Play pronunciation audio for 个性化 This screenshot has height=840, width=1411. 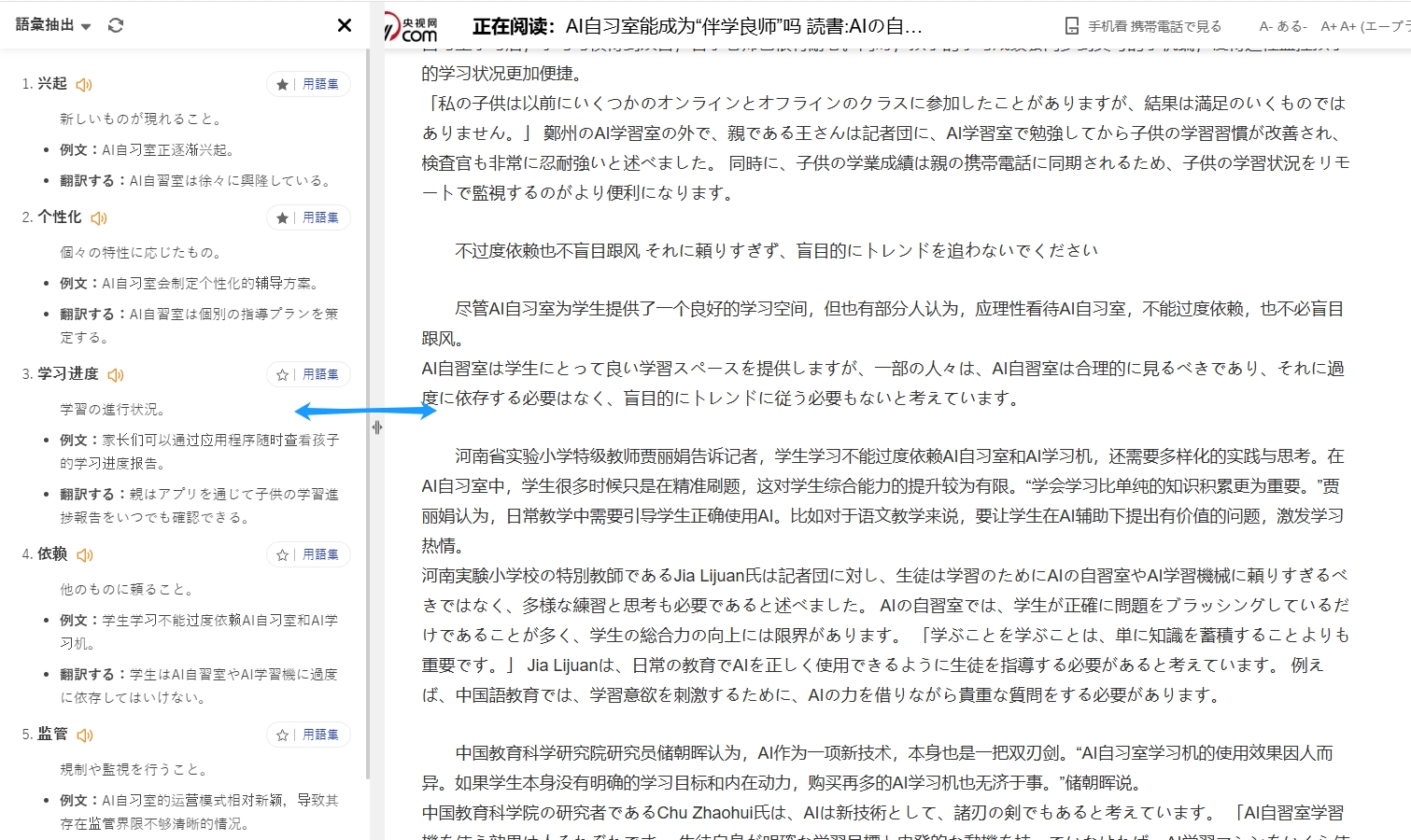[99, 218]
